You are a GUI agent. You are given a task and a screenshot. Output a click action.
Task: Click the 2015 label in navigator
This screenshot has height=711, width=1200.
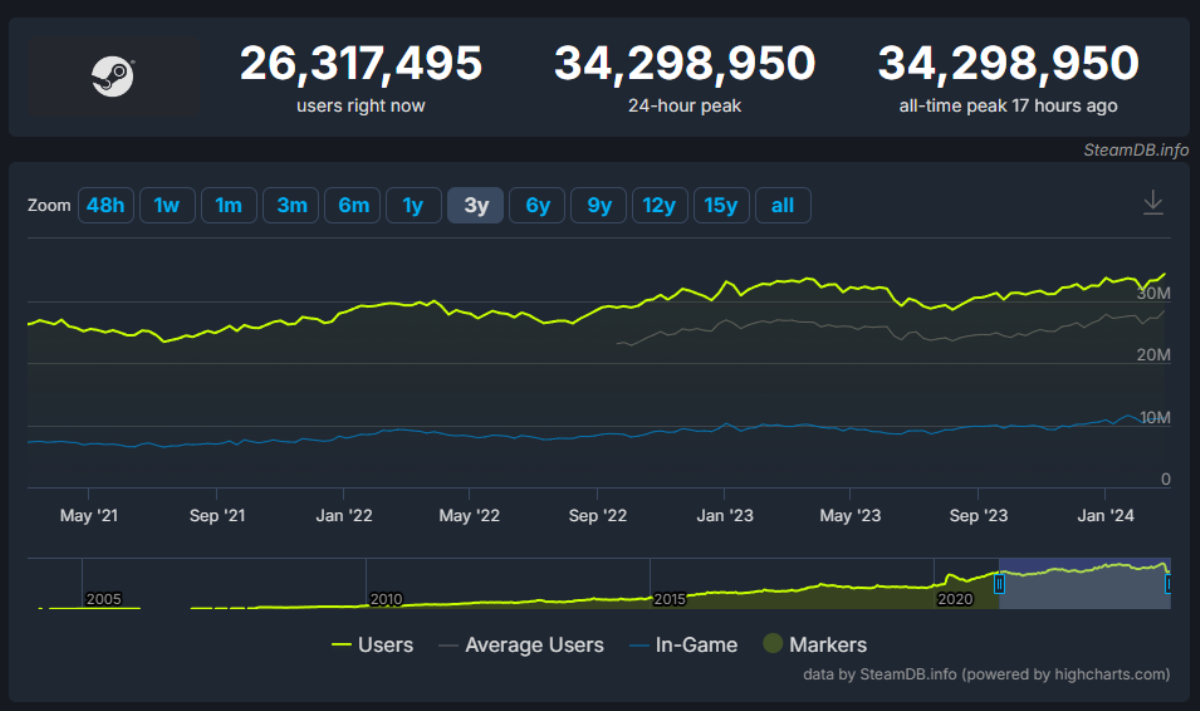point(671,599)
